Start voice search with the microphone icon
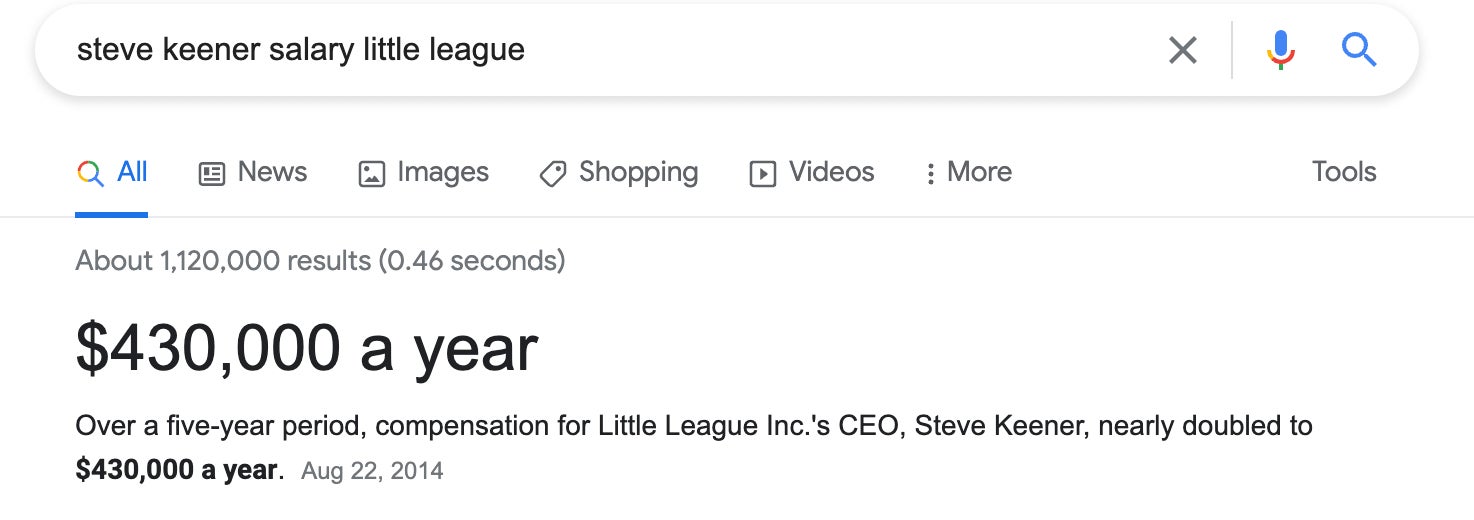Viewport: 1474px width, 520px height. point(1280,50)
